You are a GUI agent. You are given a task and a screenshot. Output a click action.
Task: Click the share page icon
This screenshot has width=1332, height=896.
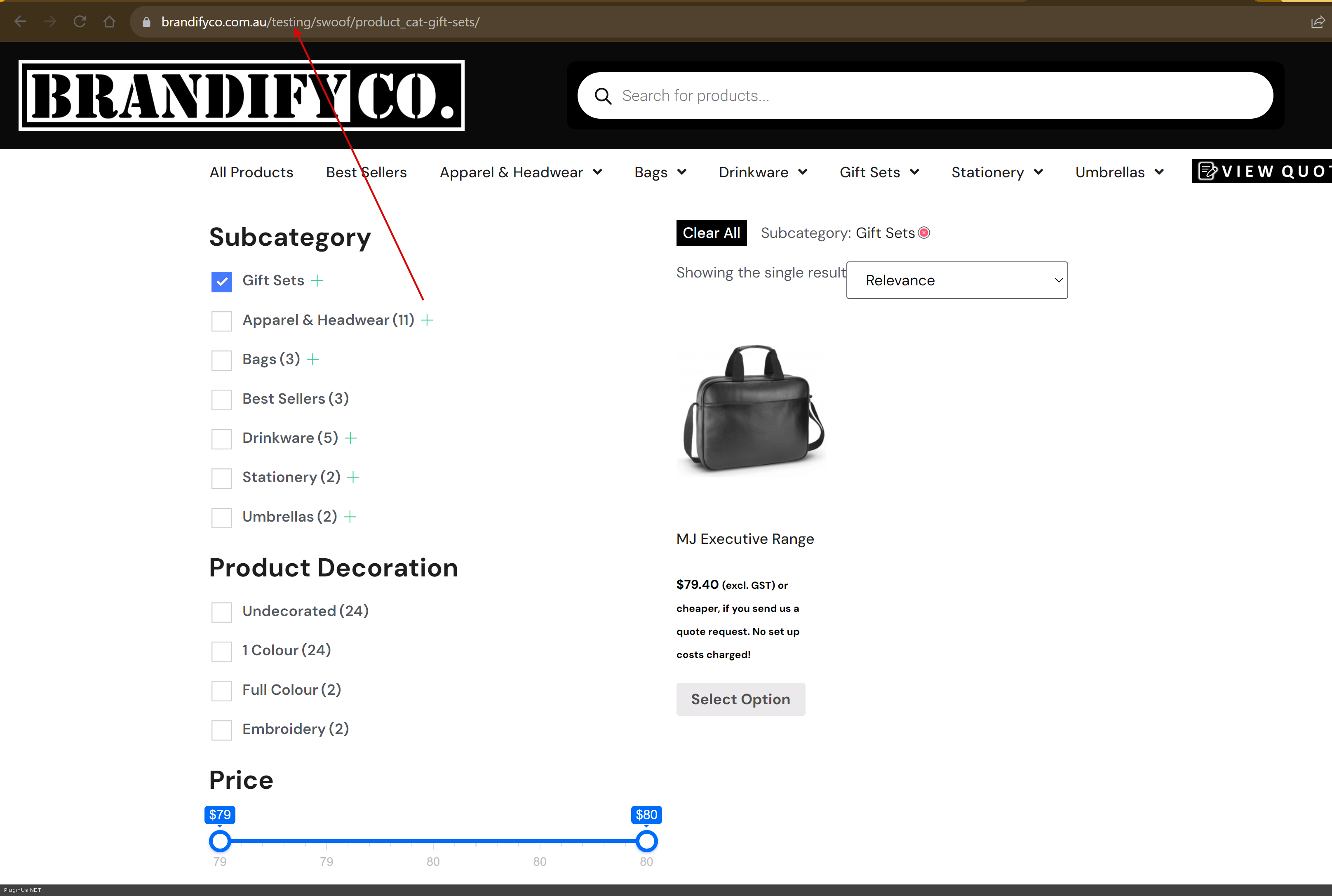pyautogui.click(x=1317, y=22)
